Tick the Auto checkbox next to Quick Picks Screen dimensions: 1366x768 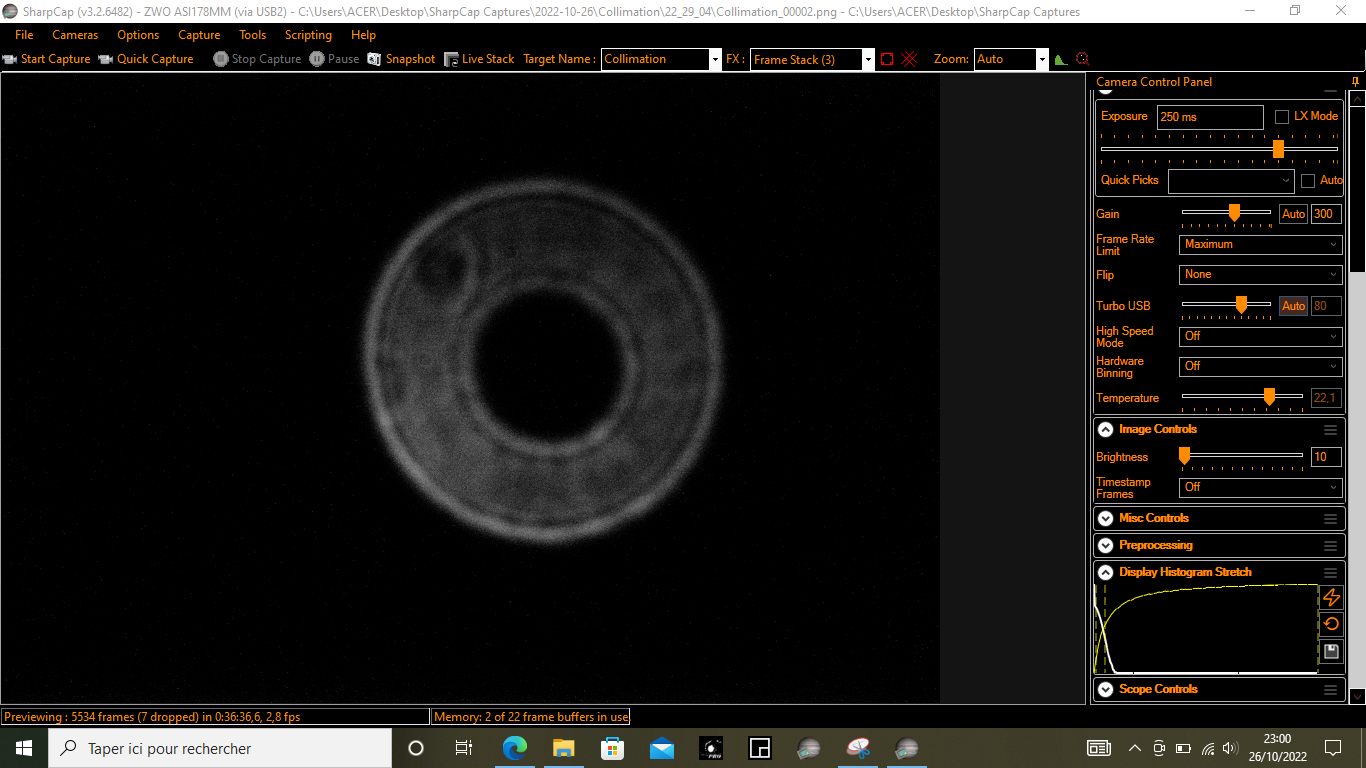1308,181
